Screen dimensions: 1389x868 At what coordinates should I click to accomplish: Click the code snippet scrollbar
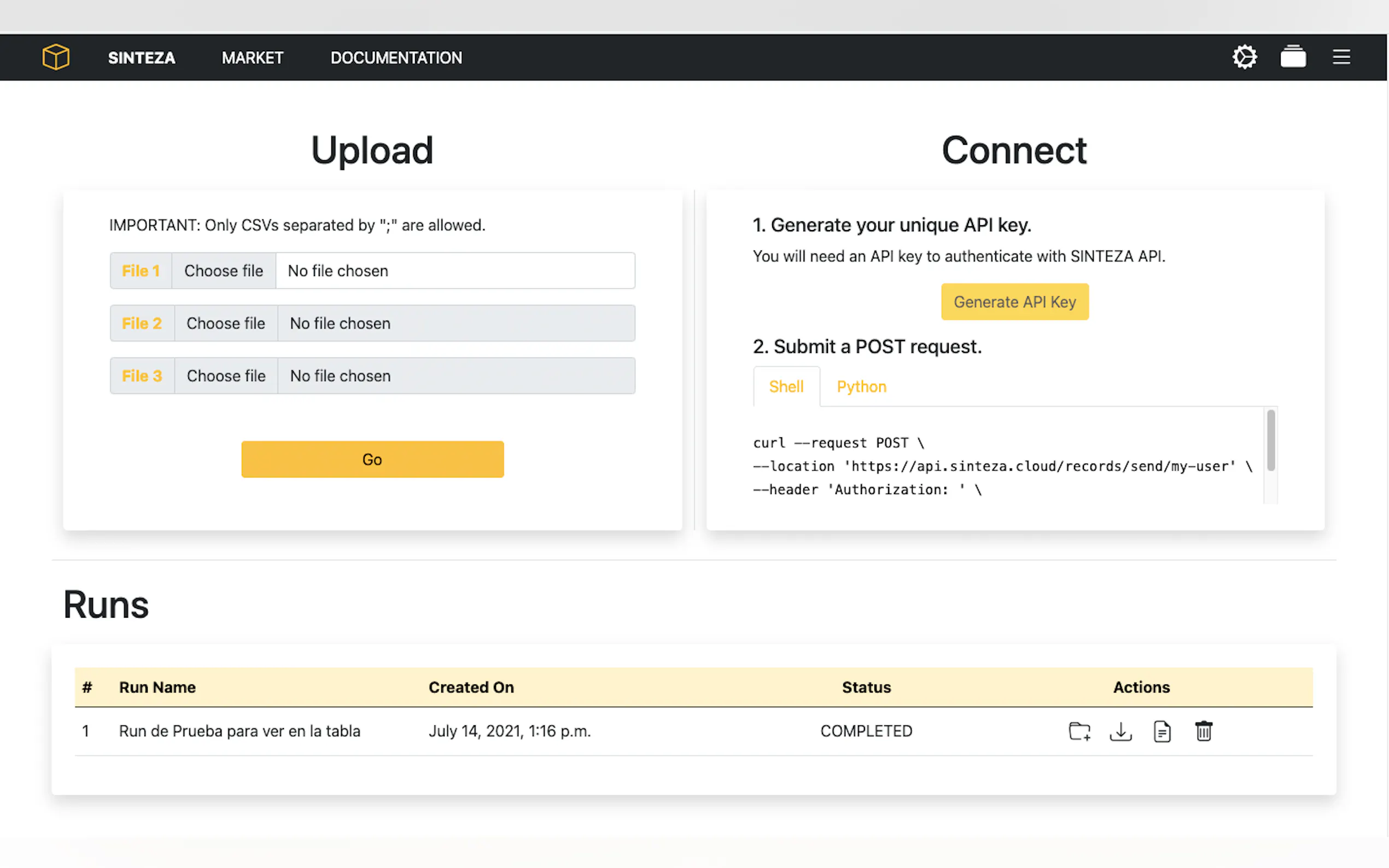(x=1271, y=441)
